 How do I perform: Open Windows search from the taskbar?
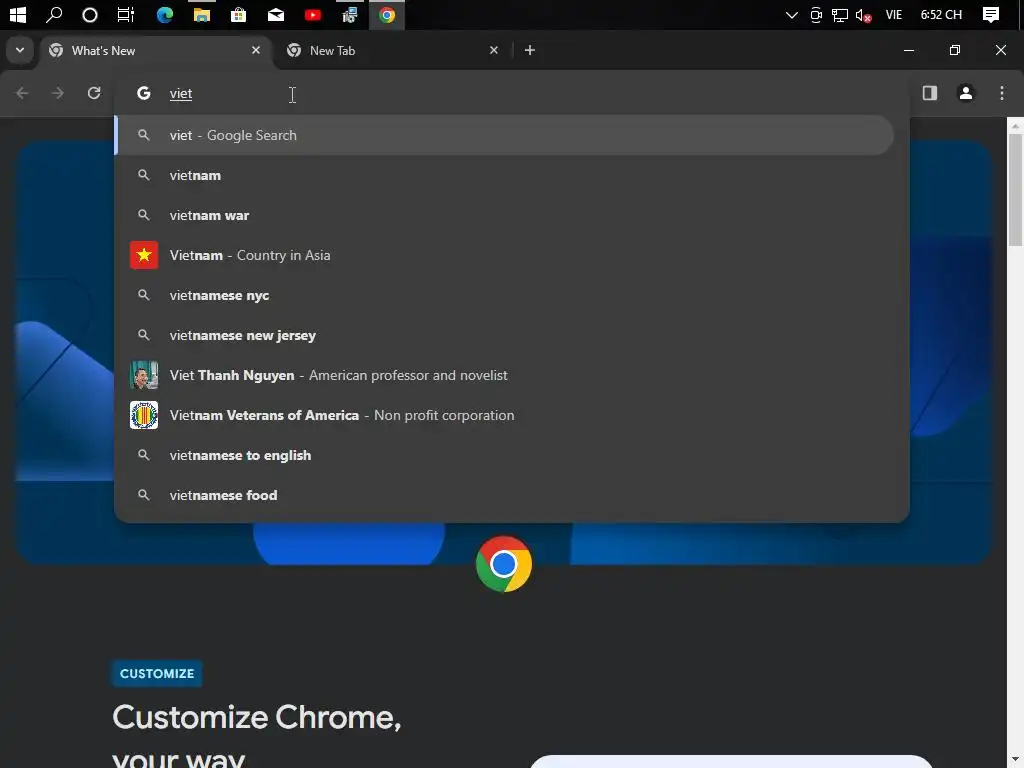tap(54, 14)
